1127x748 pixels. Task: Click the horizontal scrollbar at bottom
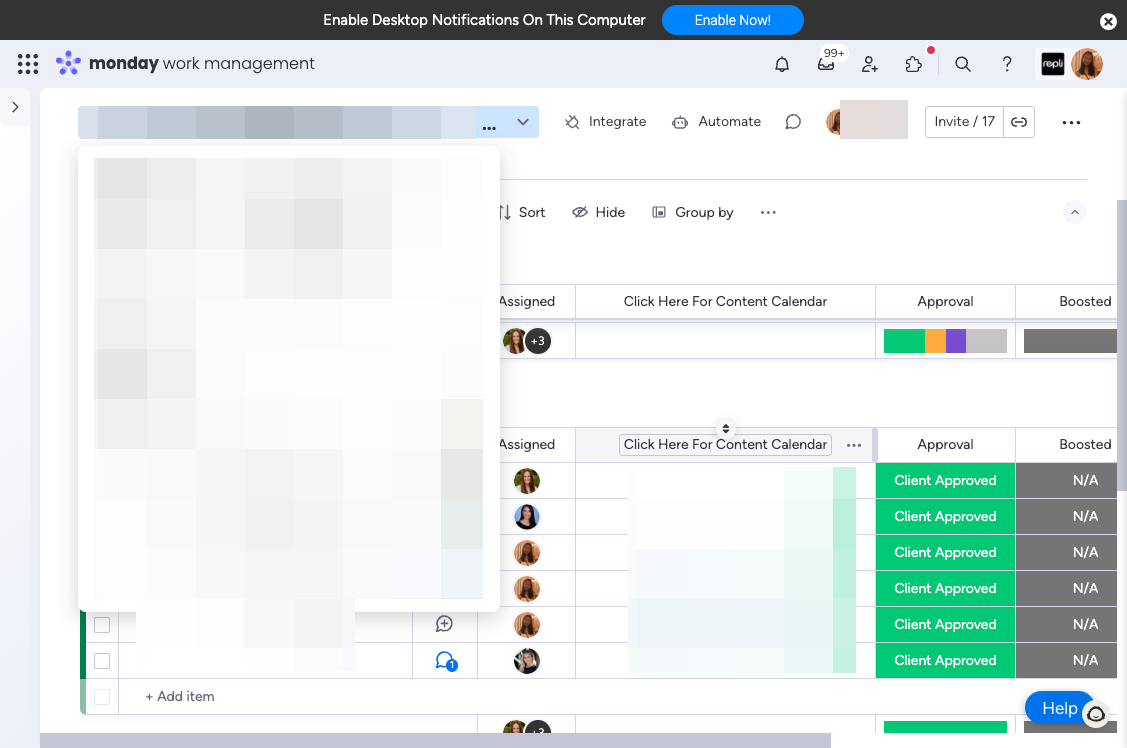point(436,740)
